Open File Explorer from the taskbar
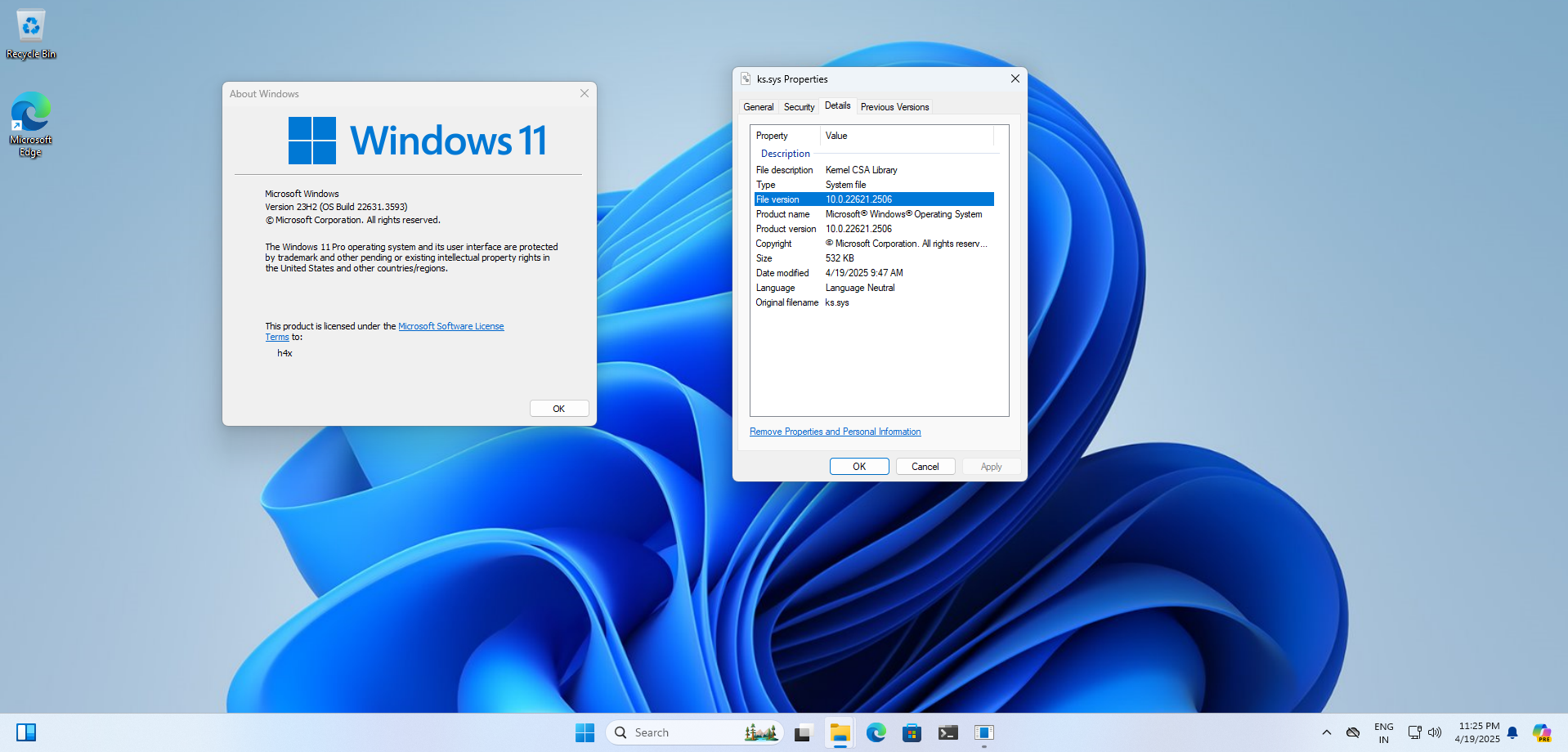Viewport: 1568px width, 752px height. 840,733
